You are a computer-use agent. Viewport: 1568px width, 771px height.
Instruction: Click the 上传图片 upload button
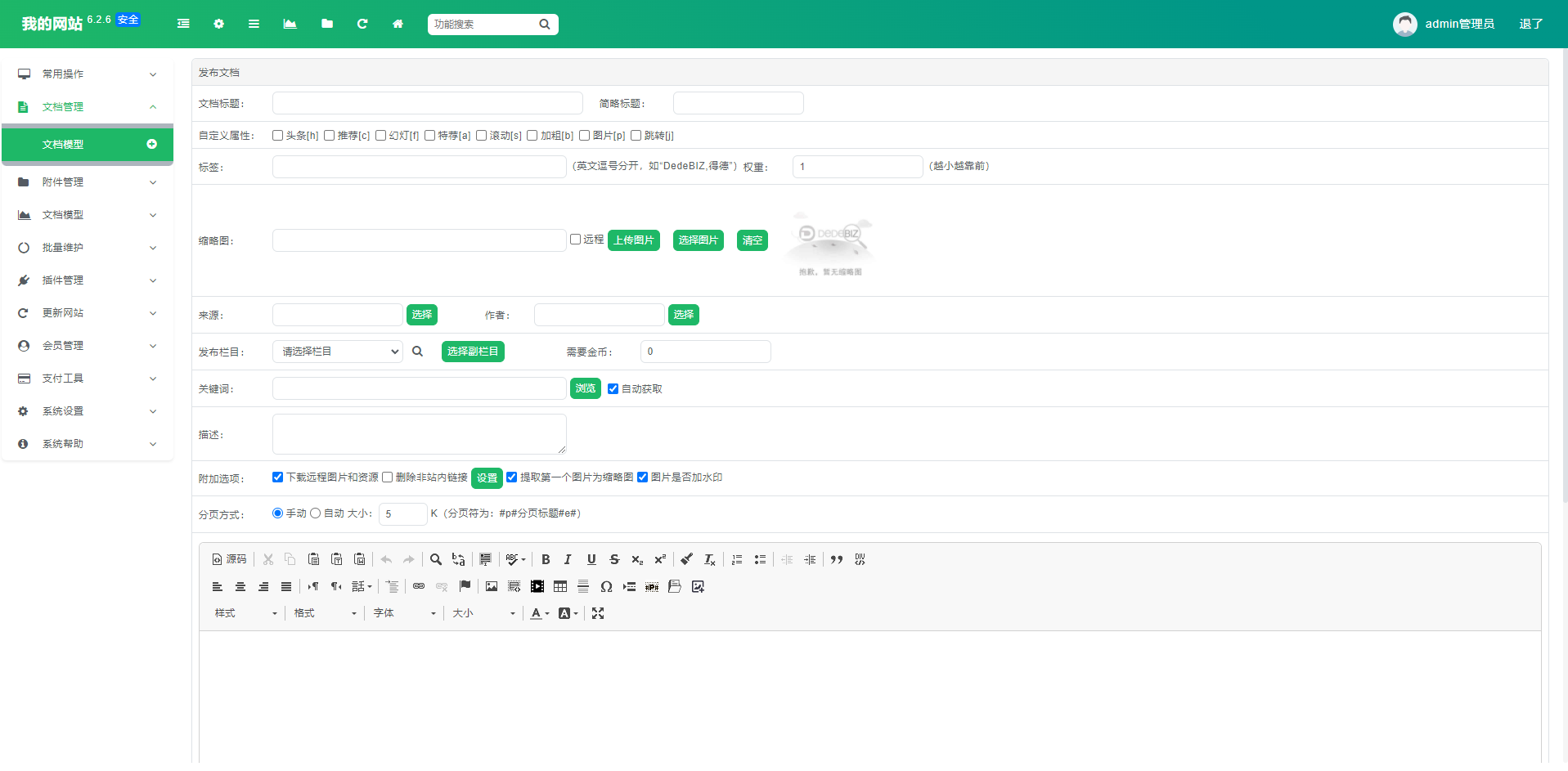click(633, 240)
